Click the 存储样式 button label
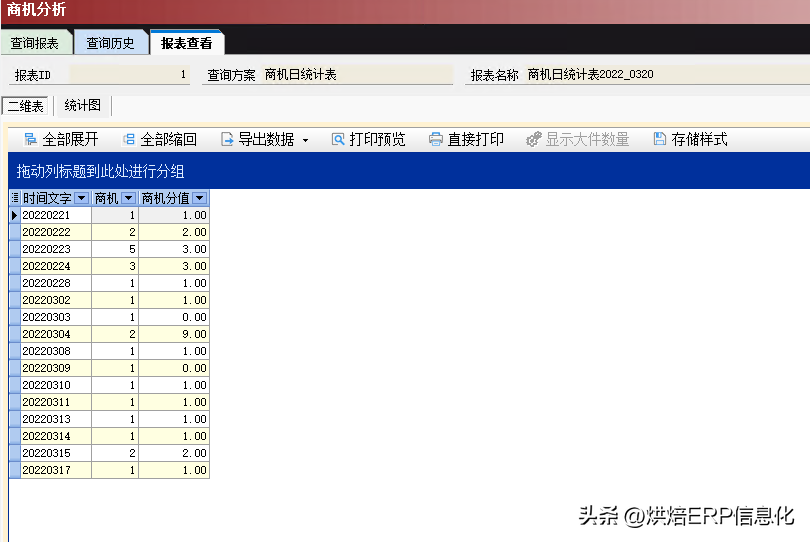The width and height of the screenshot is (810, 542). (x=699, y=139)
